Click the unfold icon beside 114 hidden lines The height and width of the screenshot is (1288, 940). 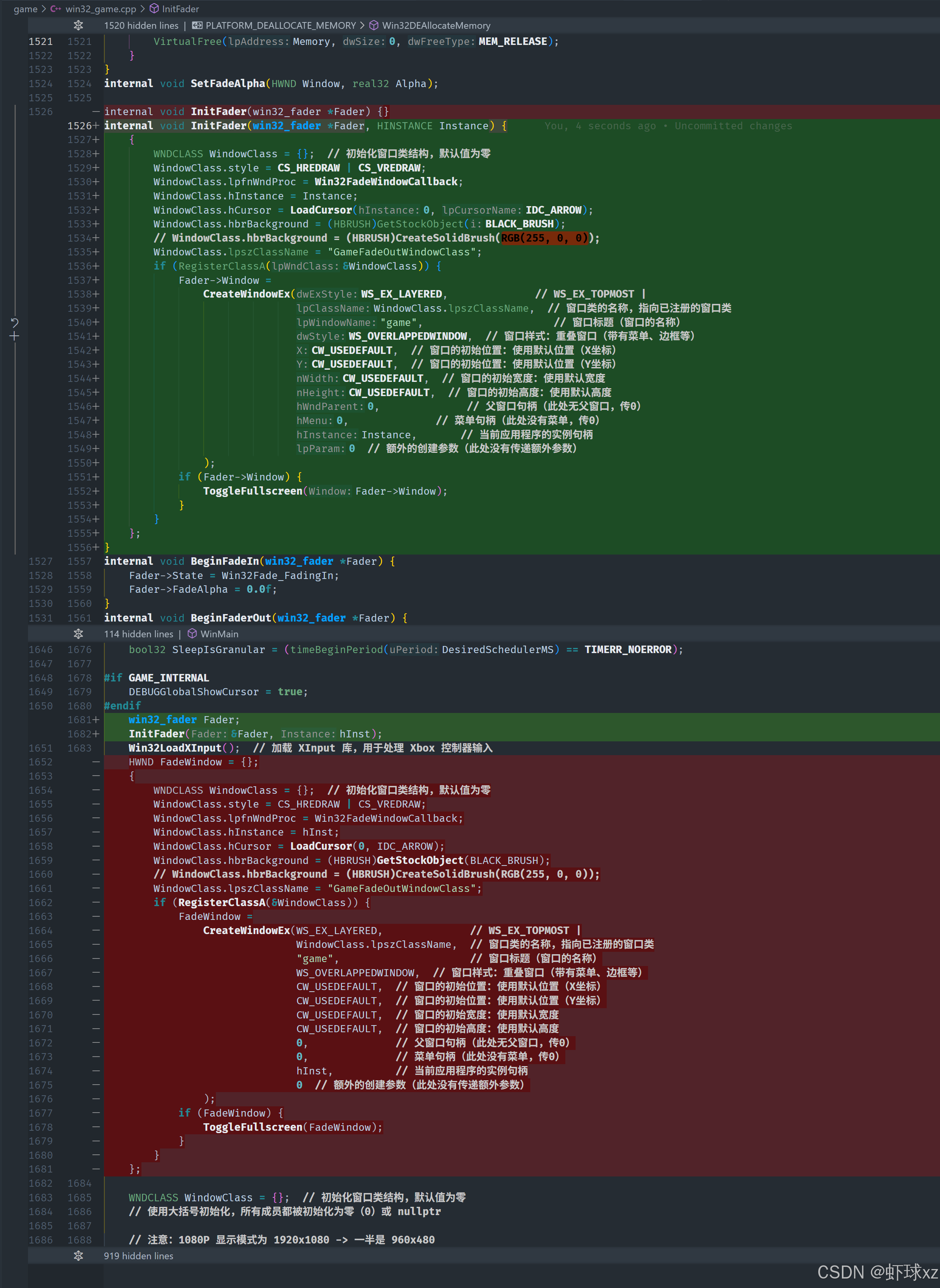[x=78, y=633]
